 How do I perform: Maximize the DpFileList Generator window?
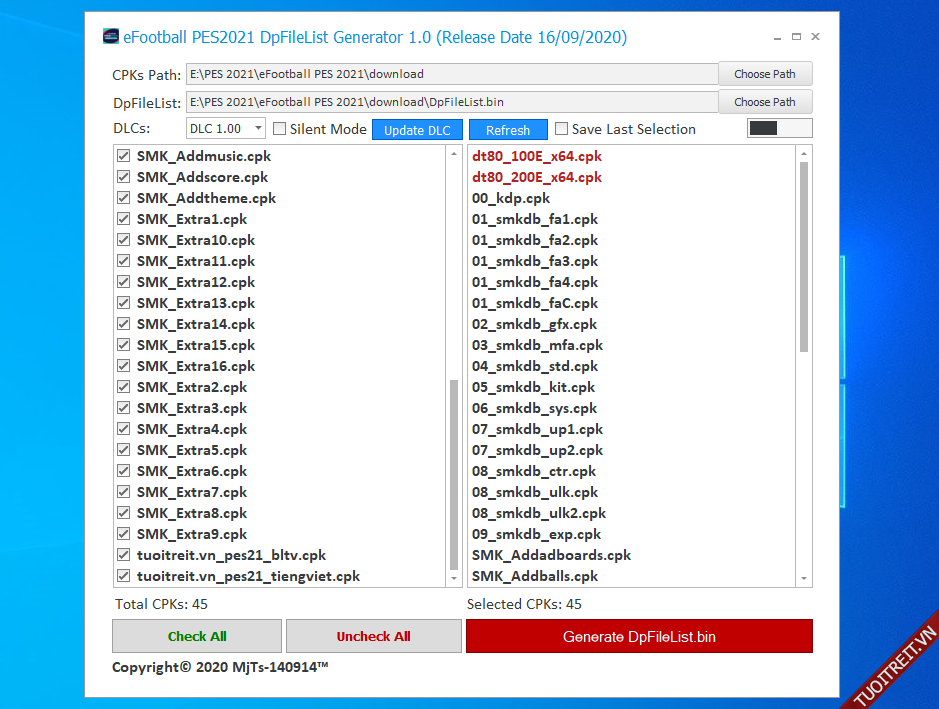pos(796,37)
